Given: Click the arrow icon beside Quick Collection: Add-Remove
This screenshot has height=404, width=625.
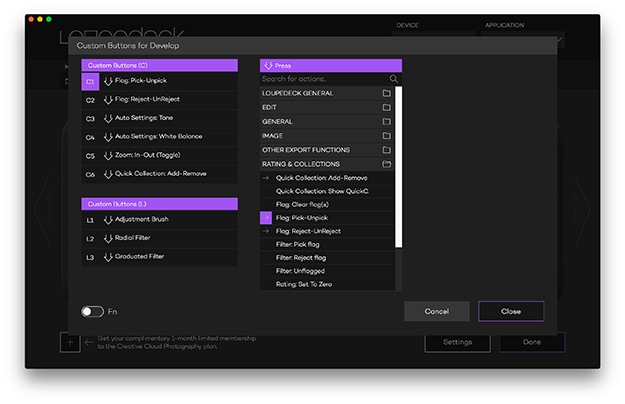Looking at the screenshot, I should pyautogui.click(x=266, y=177).
